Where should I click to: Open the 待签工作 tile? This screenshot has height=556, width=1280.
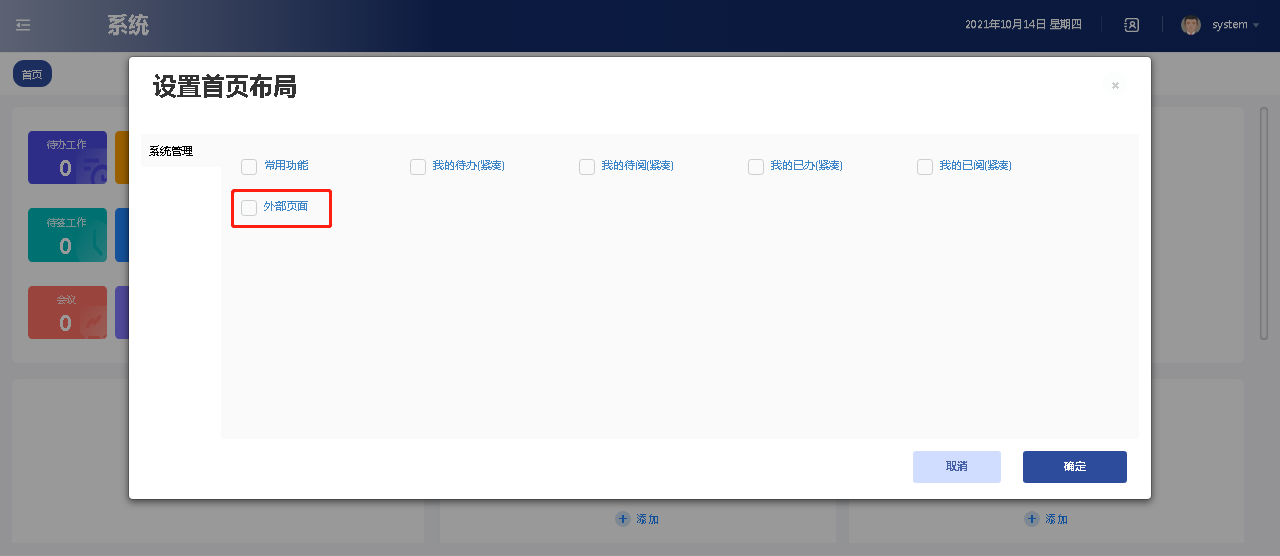(x=66, y=235)
